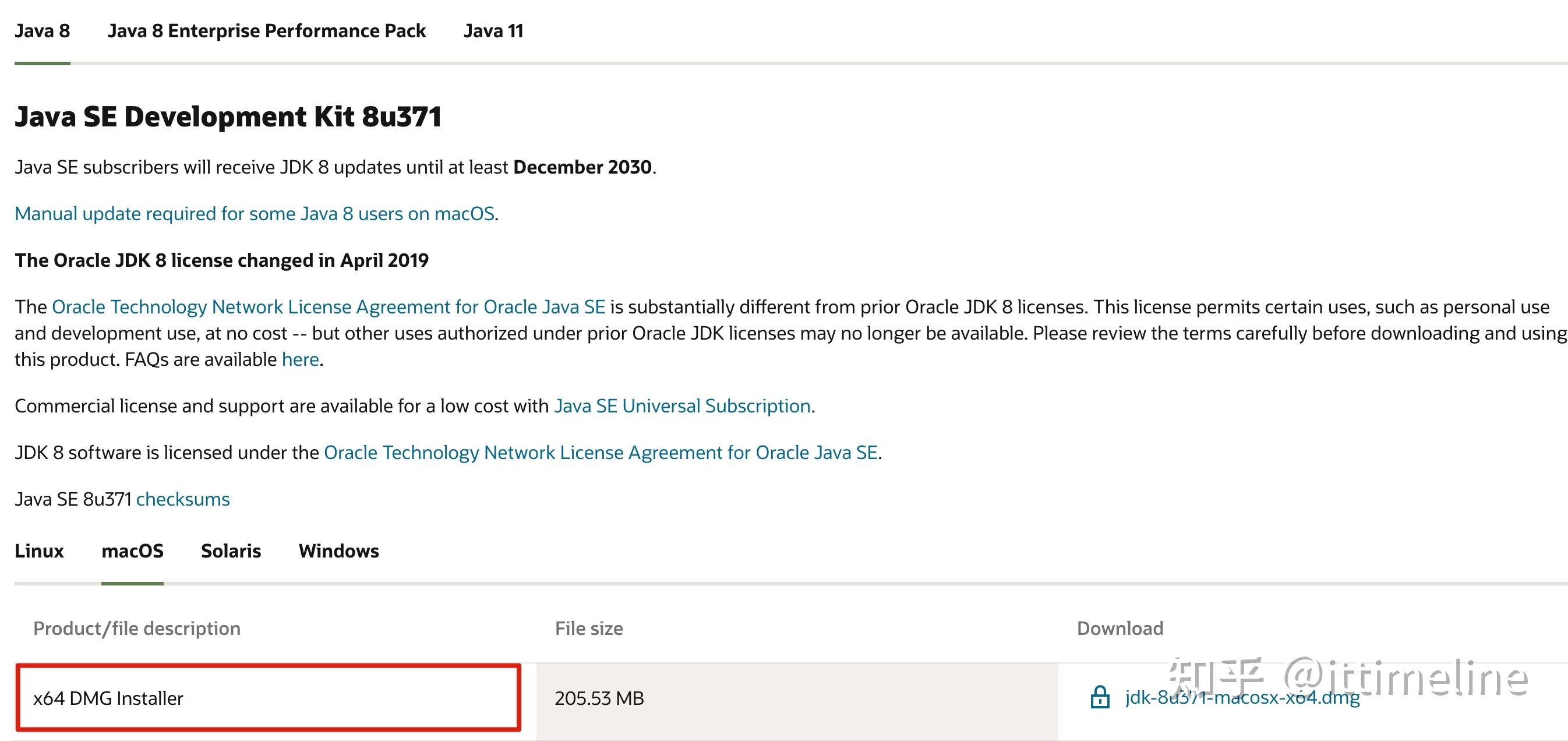Image resolution: width=1568 pixels, height=741 pixels.
Task: Switch to the Linux platform tab
Action: pos(39,551)
